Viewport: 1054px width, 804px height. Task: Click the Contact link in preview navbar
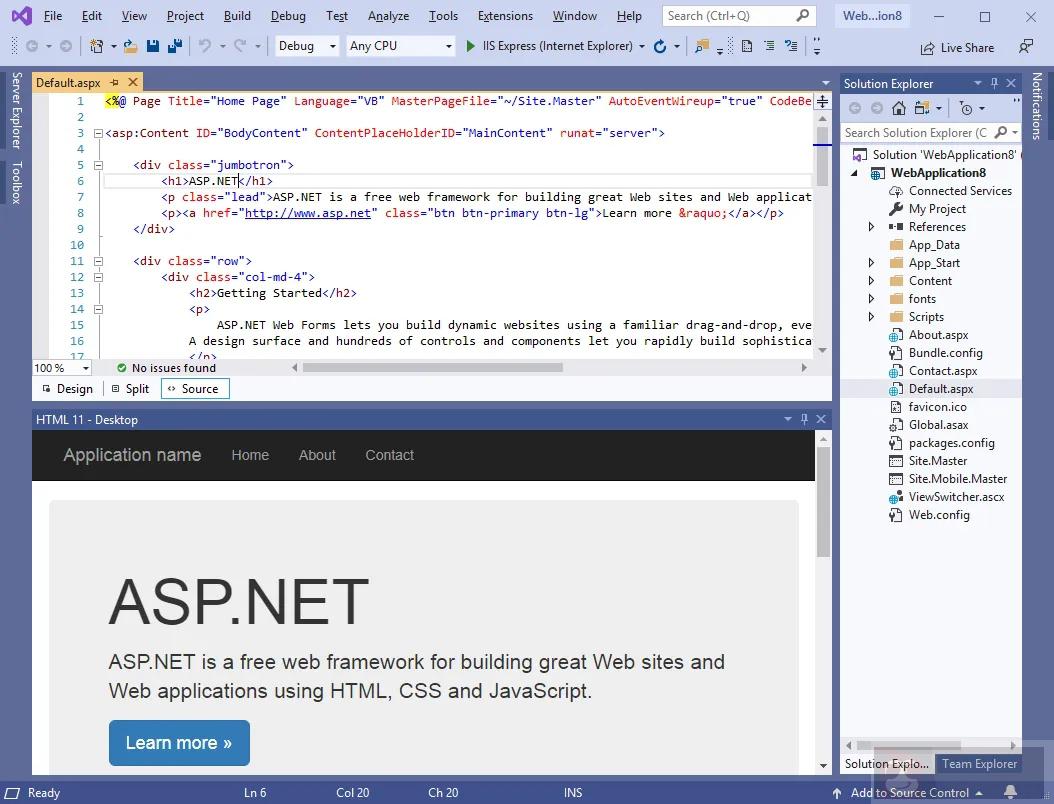[389, 455]
